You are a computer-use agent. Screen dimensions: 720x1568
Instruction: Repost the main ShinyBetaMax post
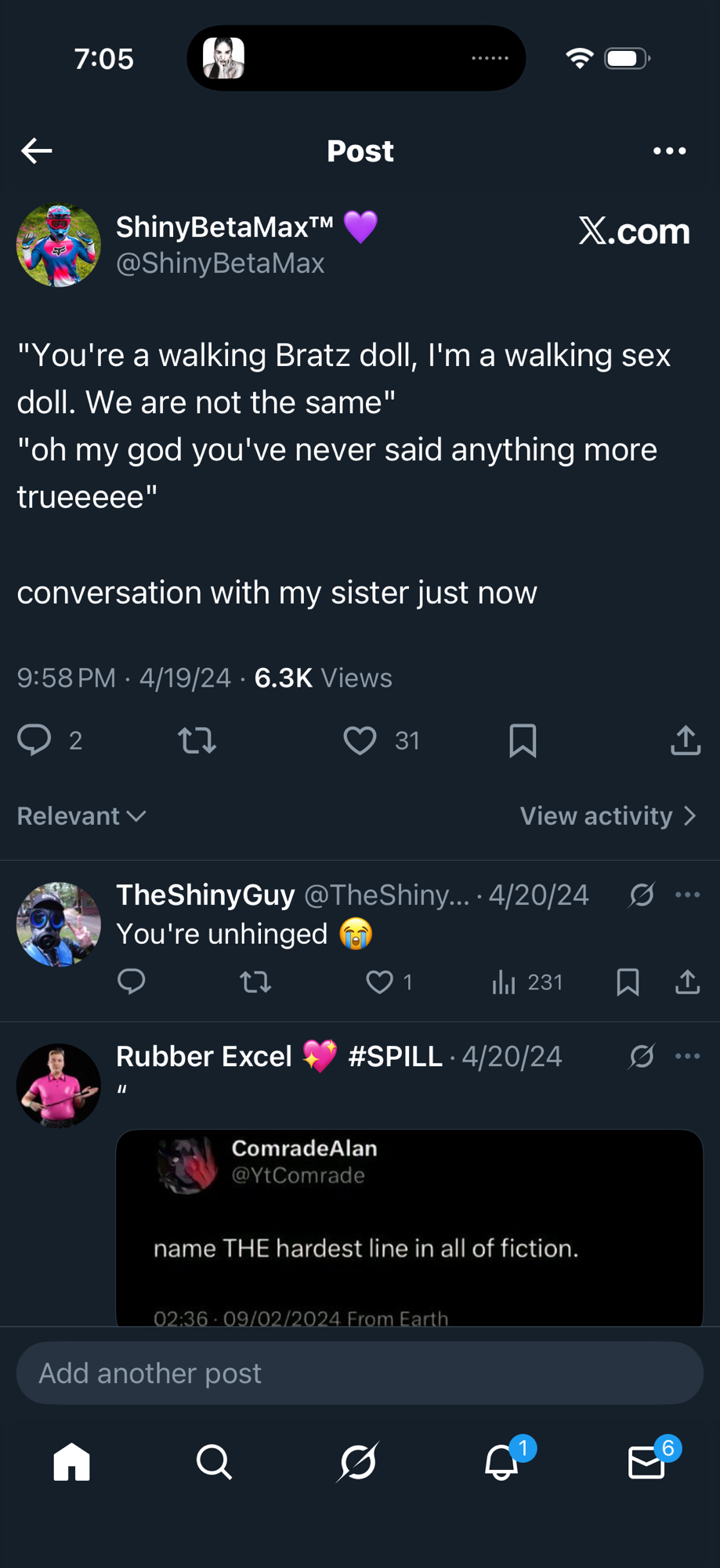197,740
